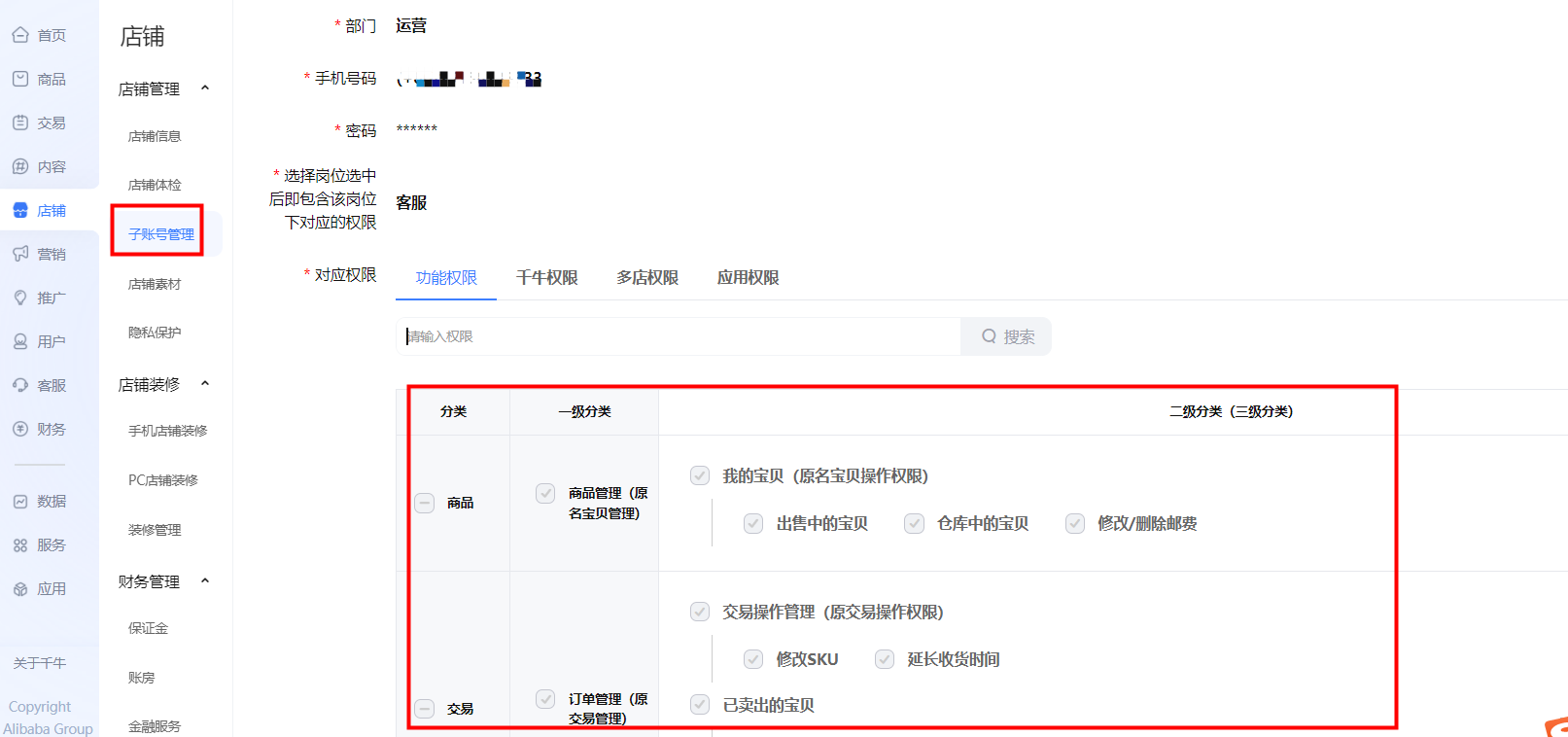Click the masked 密码 value ******
This screenshot has height=737, width=1568.
[x=417, y=129]
